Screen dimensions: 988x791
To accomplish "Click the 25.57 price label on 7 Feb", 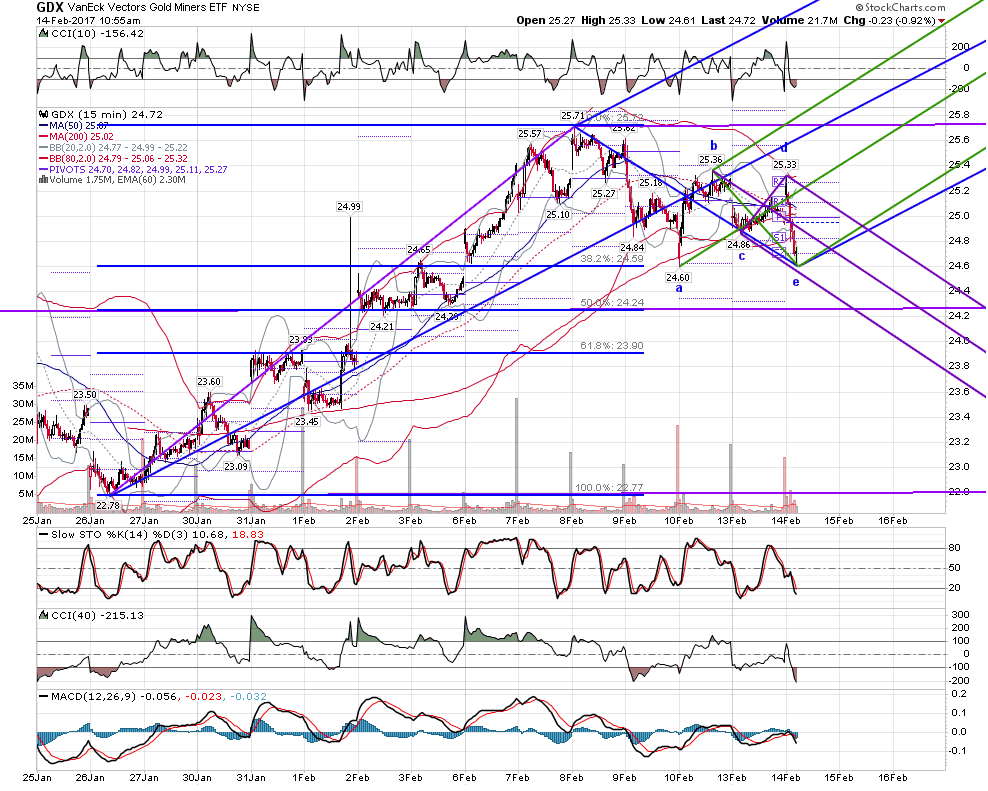I will click(x=530, y=134).
